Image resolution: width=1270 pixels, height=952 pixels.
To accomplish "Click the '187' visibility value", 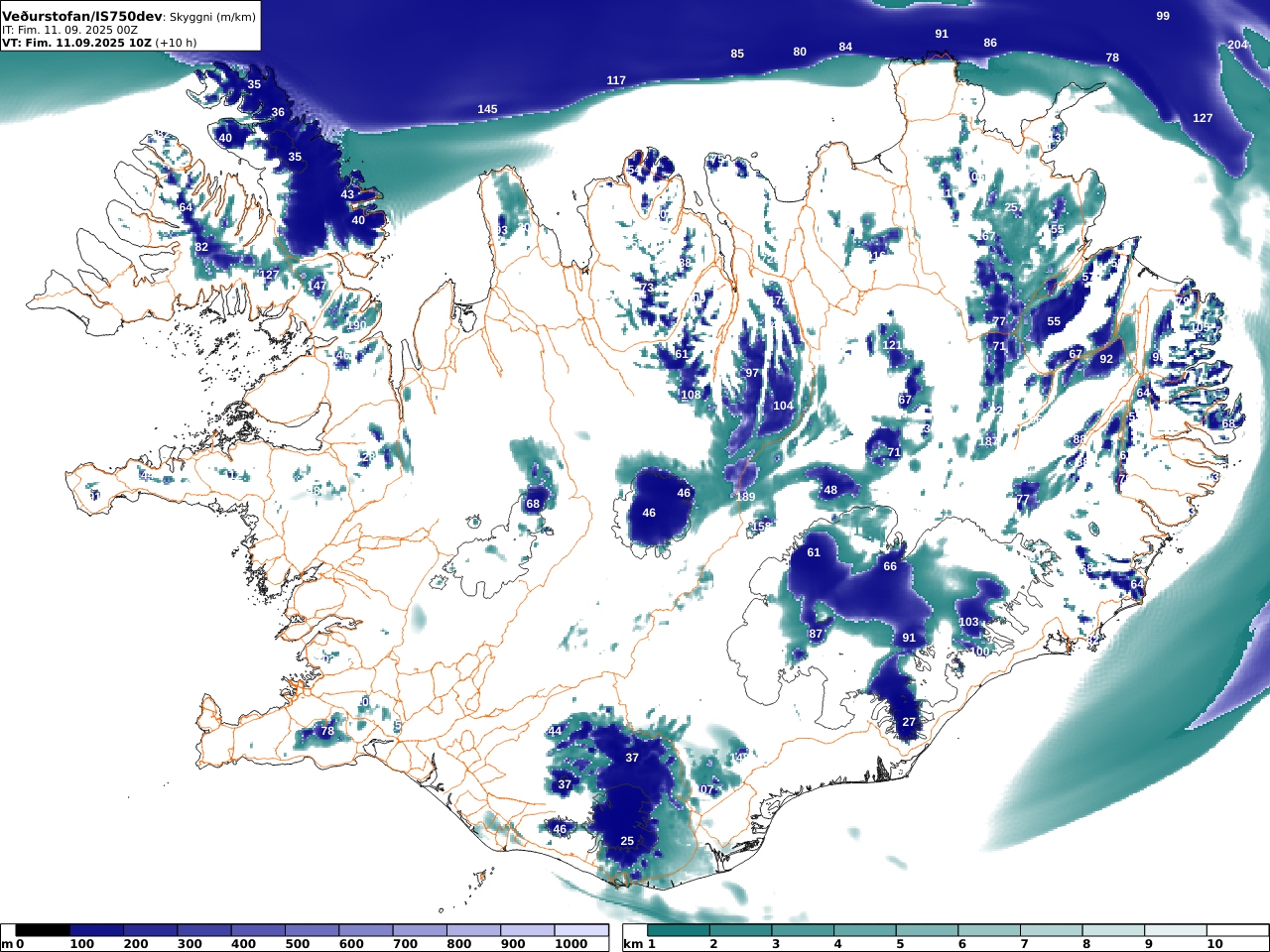I will (x=988, y=441).
